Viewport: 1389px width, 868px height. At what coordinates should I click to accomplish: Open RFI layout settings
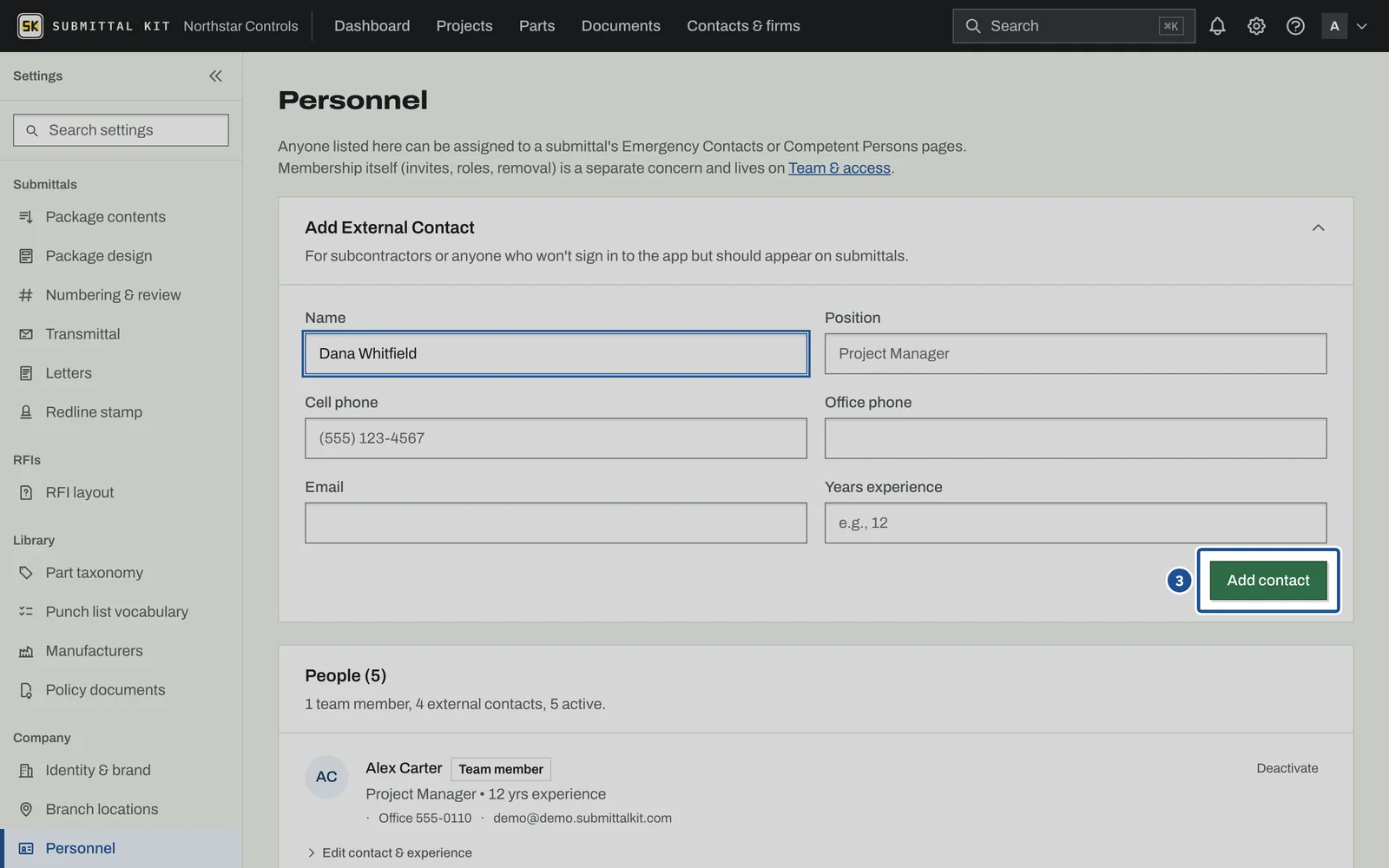[121, 492]
